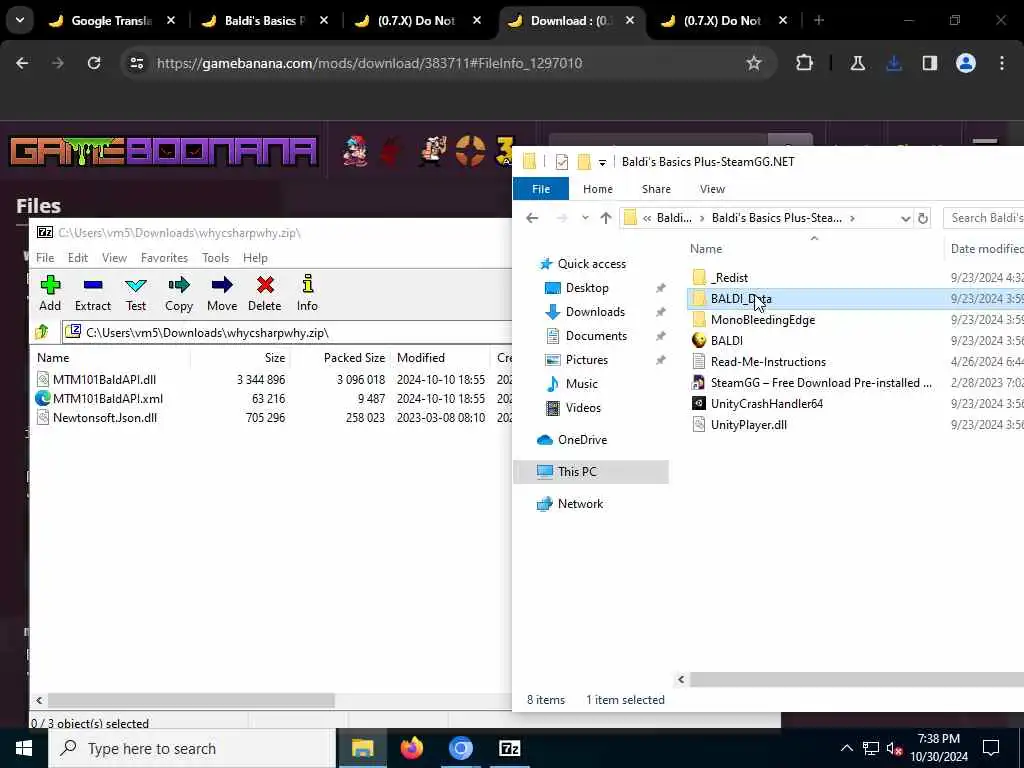The width and height of the screenshot is (1024, 768).
Task: Select the MonoBleedingEdge folder
Action: click(763, 320)
